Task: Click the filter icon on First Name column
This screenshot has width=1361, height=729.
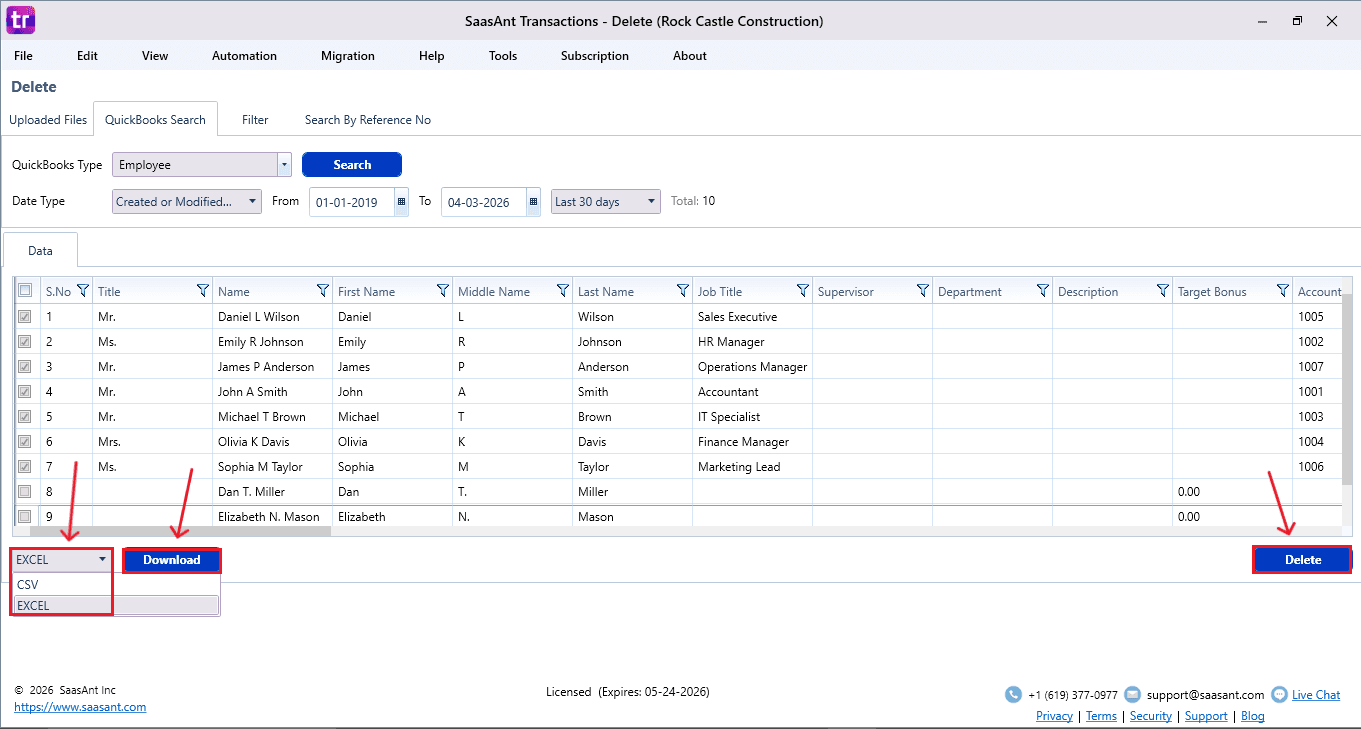Action: 443,291
